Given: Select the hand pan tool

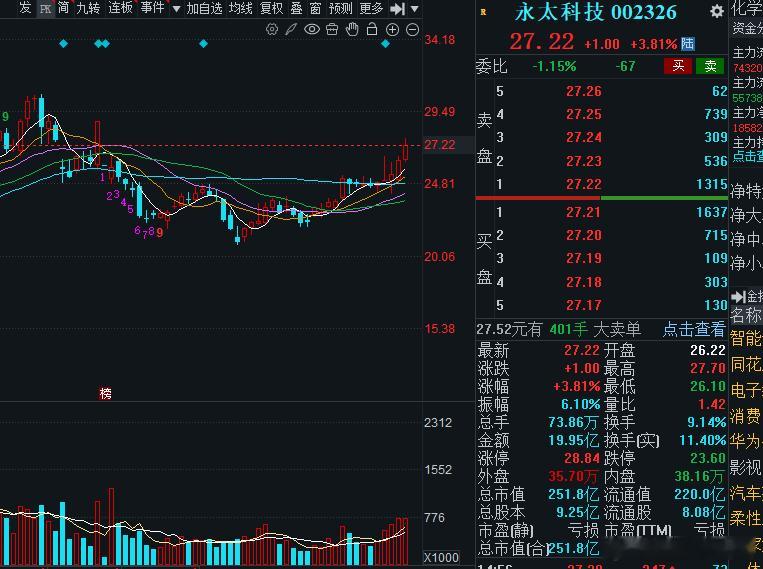Looking at the screenshot, I should pos(352,30).
